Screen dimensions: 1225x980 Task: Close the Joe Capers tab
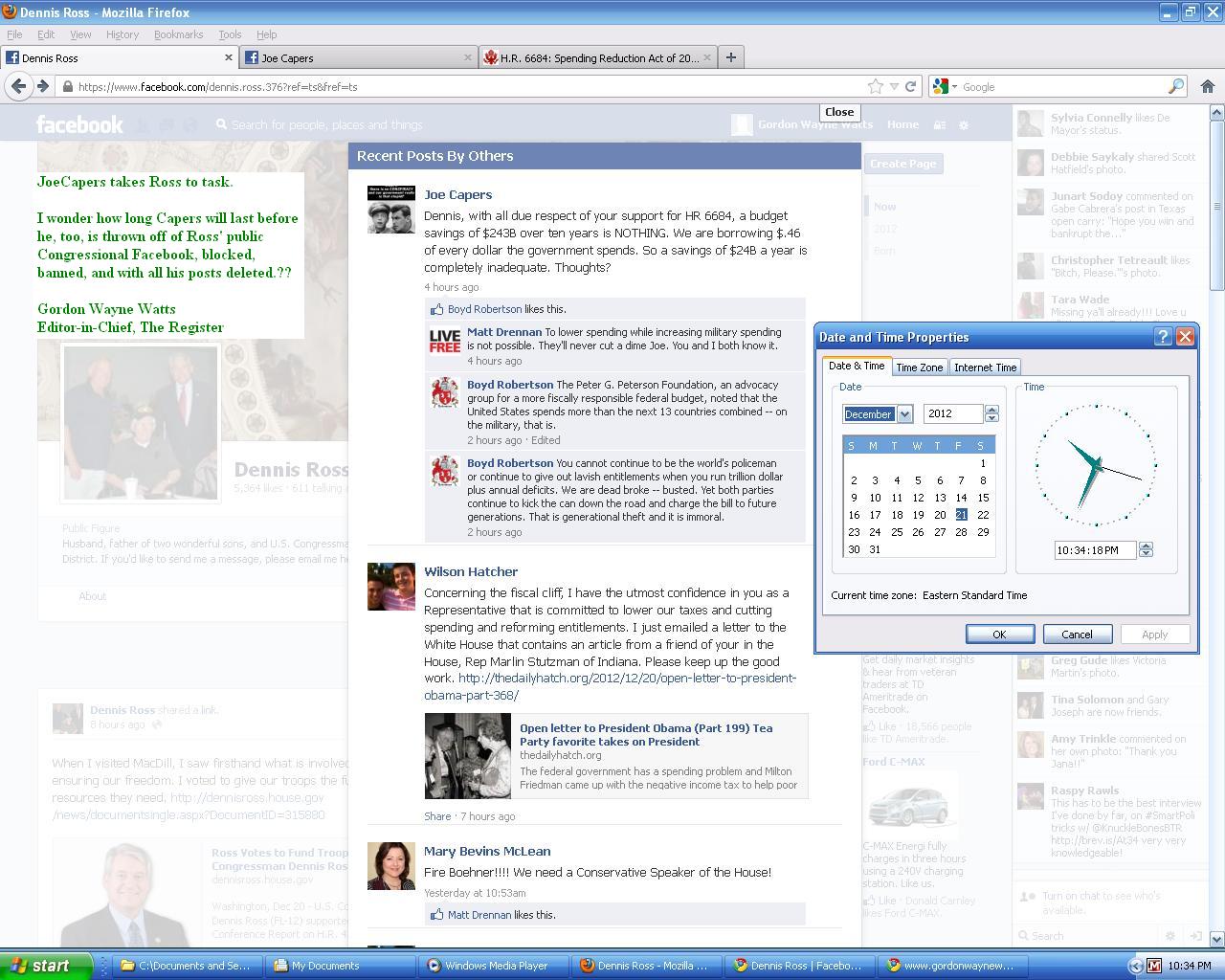468,57
